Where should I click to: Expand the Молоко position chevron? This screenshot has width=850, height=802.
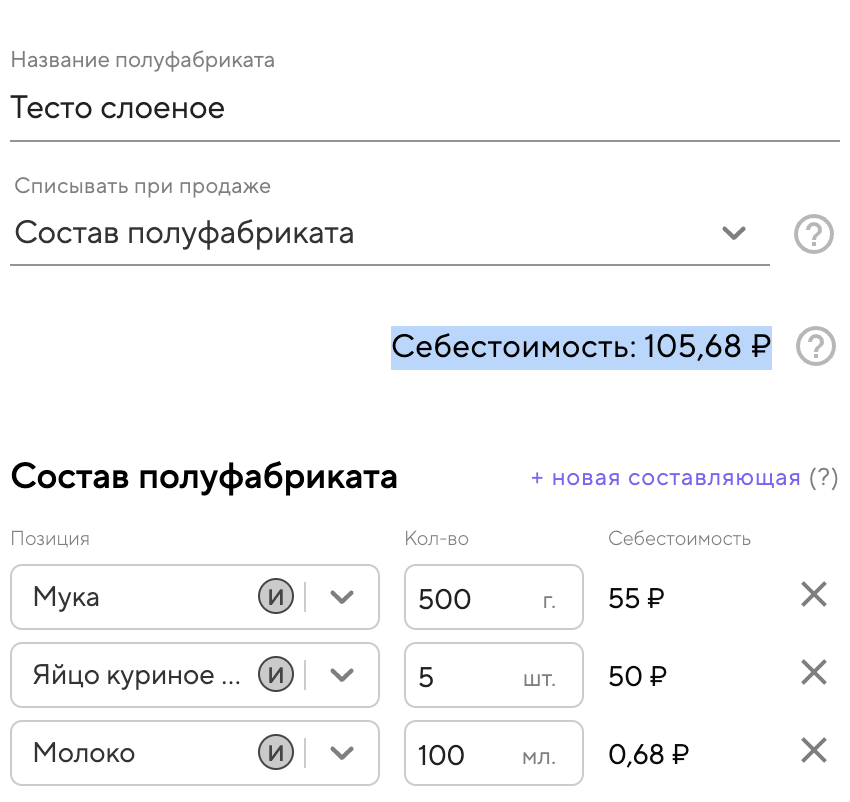click(x=342, y=753)
